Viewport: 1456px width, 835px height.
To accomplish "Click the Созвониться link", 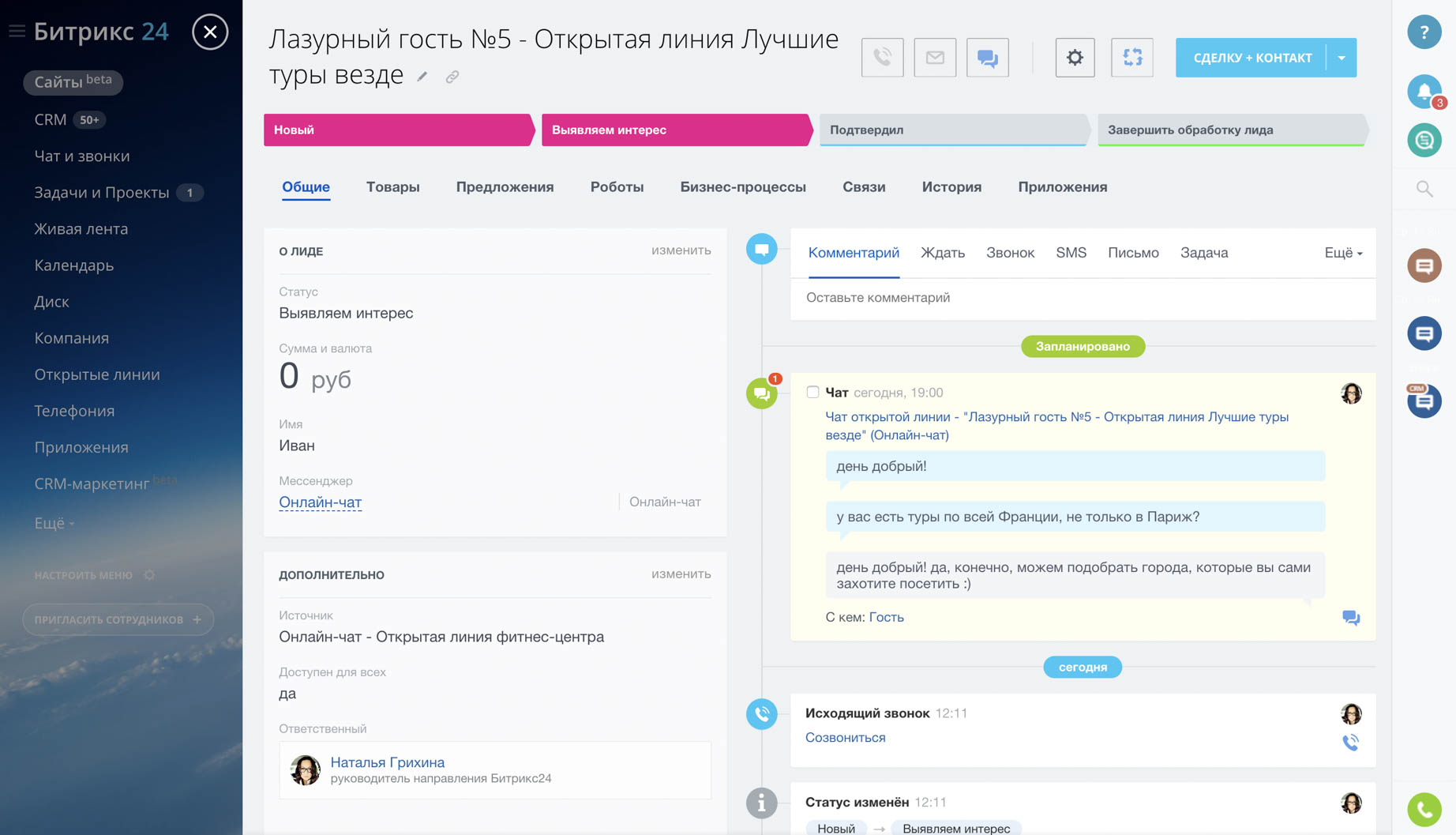I will pos(845,737).
